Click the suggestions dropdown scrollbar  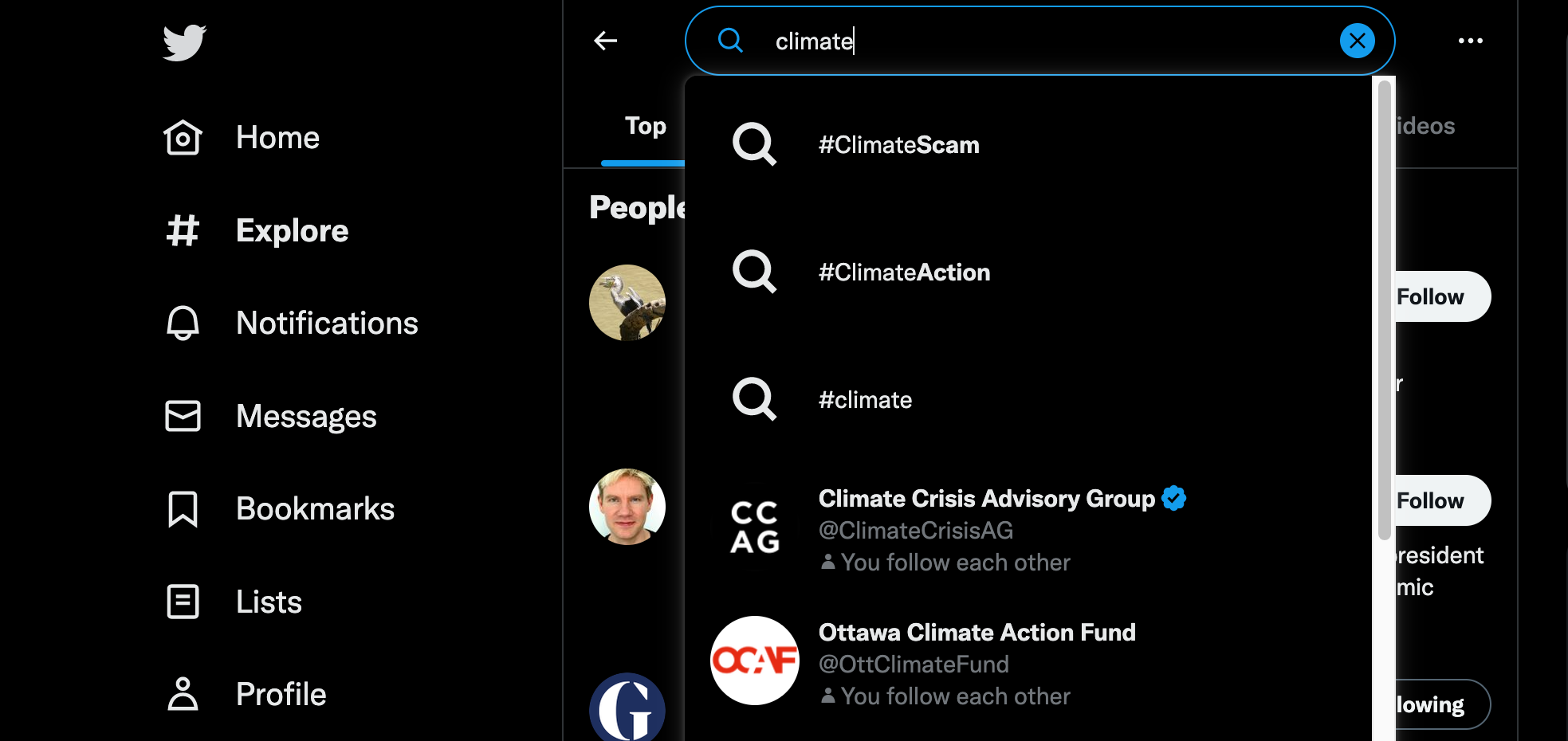tap(1384, 309)
